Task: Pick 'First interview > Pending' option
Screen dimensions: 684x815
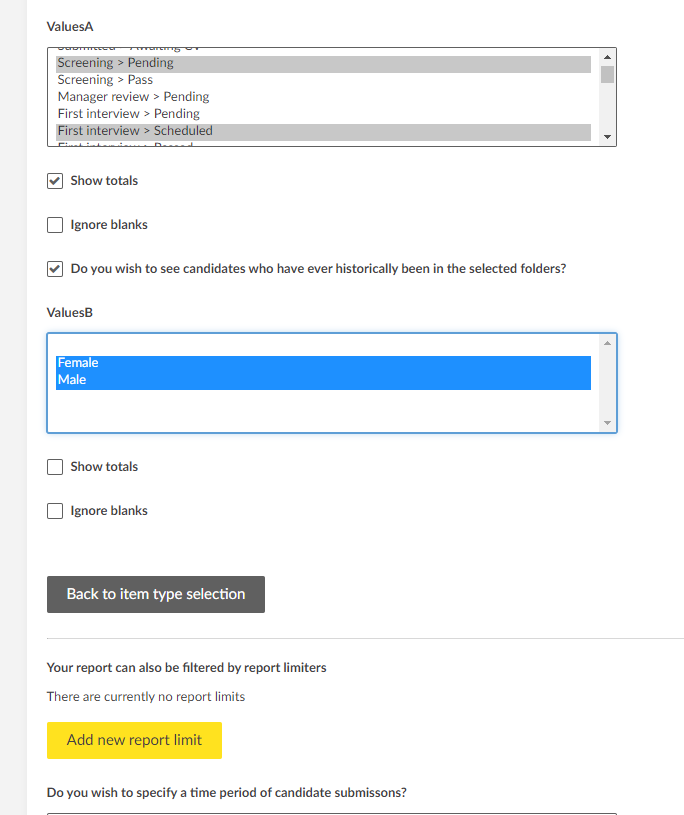Action: click(128, 114)
